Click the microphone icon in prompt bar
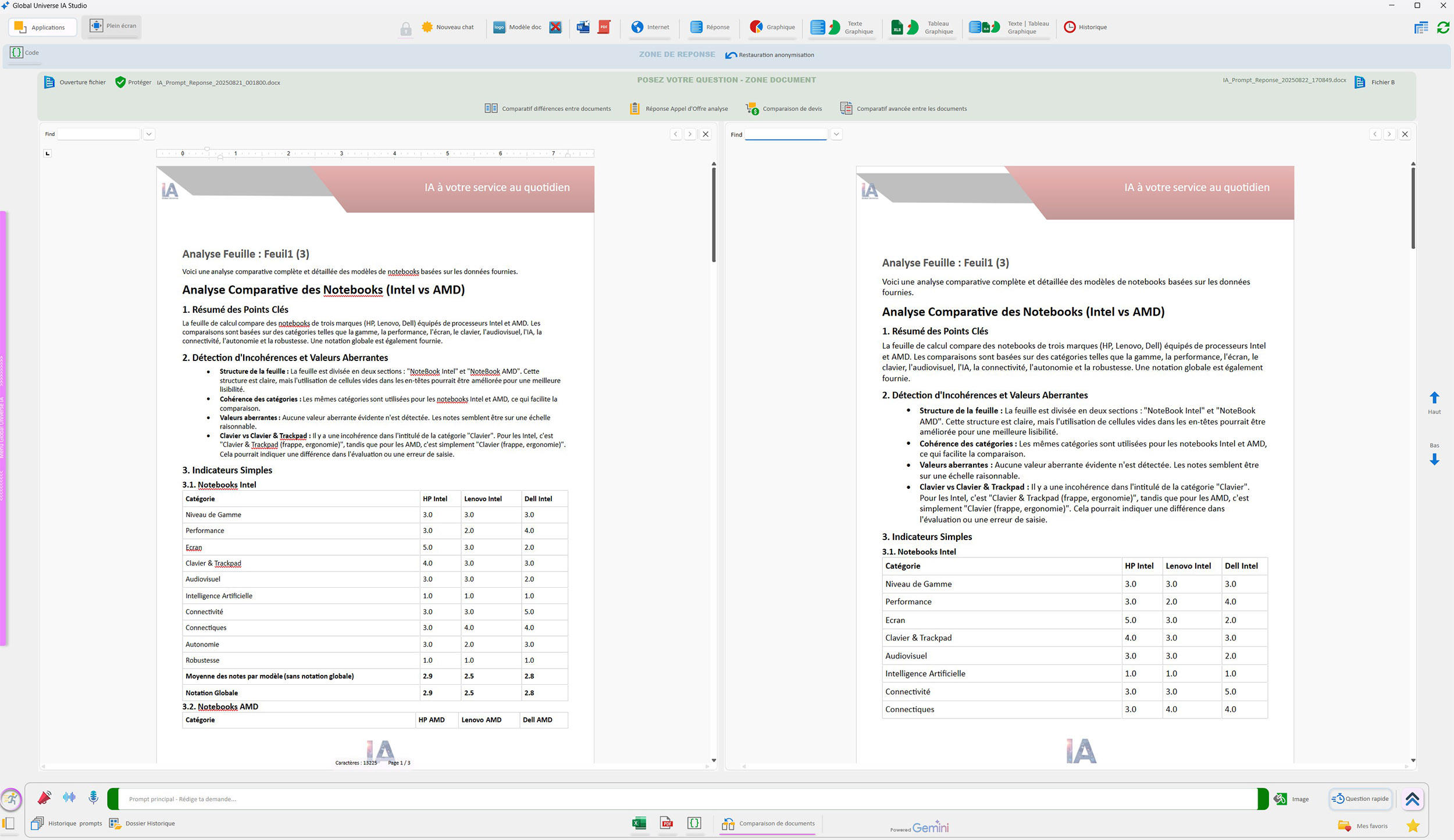Screen dimensions: 1454x840 [x=93, y=797]
